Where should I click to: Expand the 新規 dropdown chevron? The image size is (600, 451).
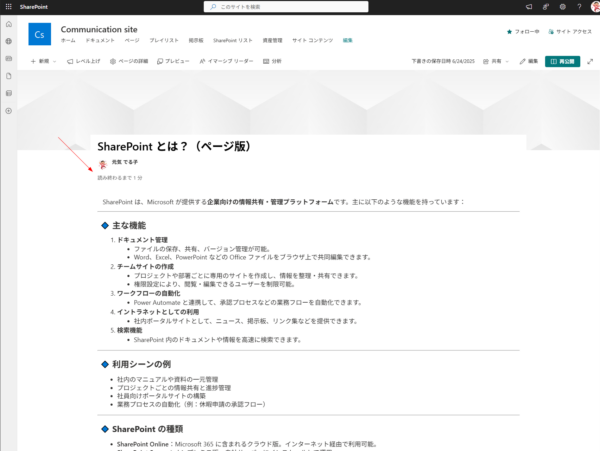(x=54, y=61)
